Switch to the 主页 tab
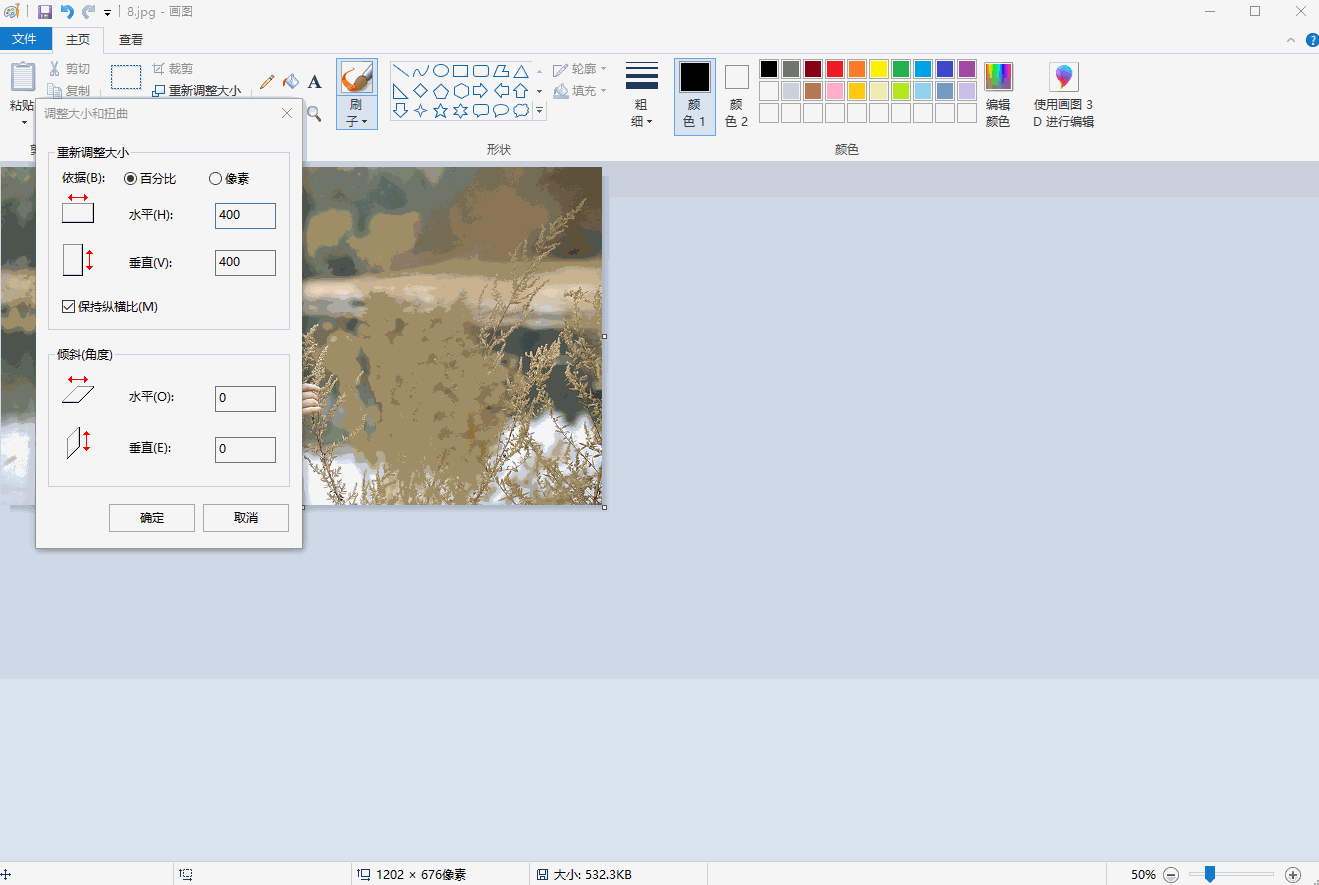The image size is (1319, 885). click(x=78, y=40)
